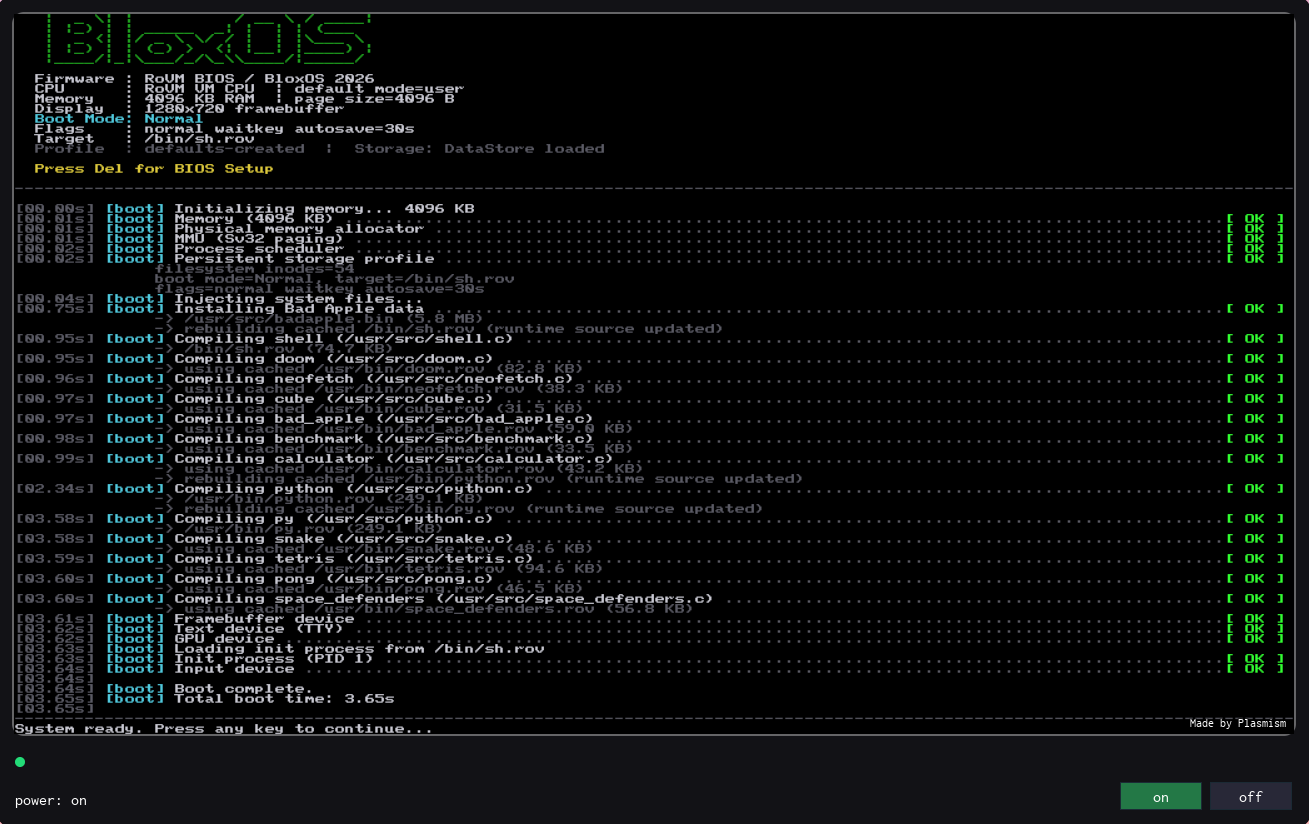Click the green power status indicator dot
Screen dimensions: 1309x824
(x=20, y=762)
